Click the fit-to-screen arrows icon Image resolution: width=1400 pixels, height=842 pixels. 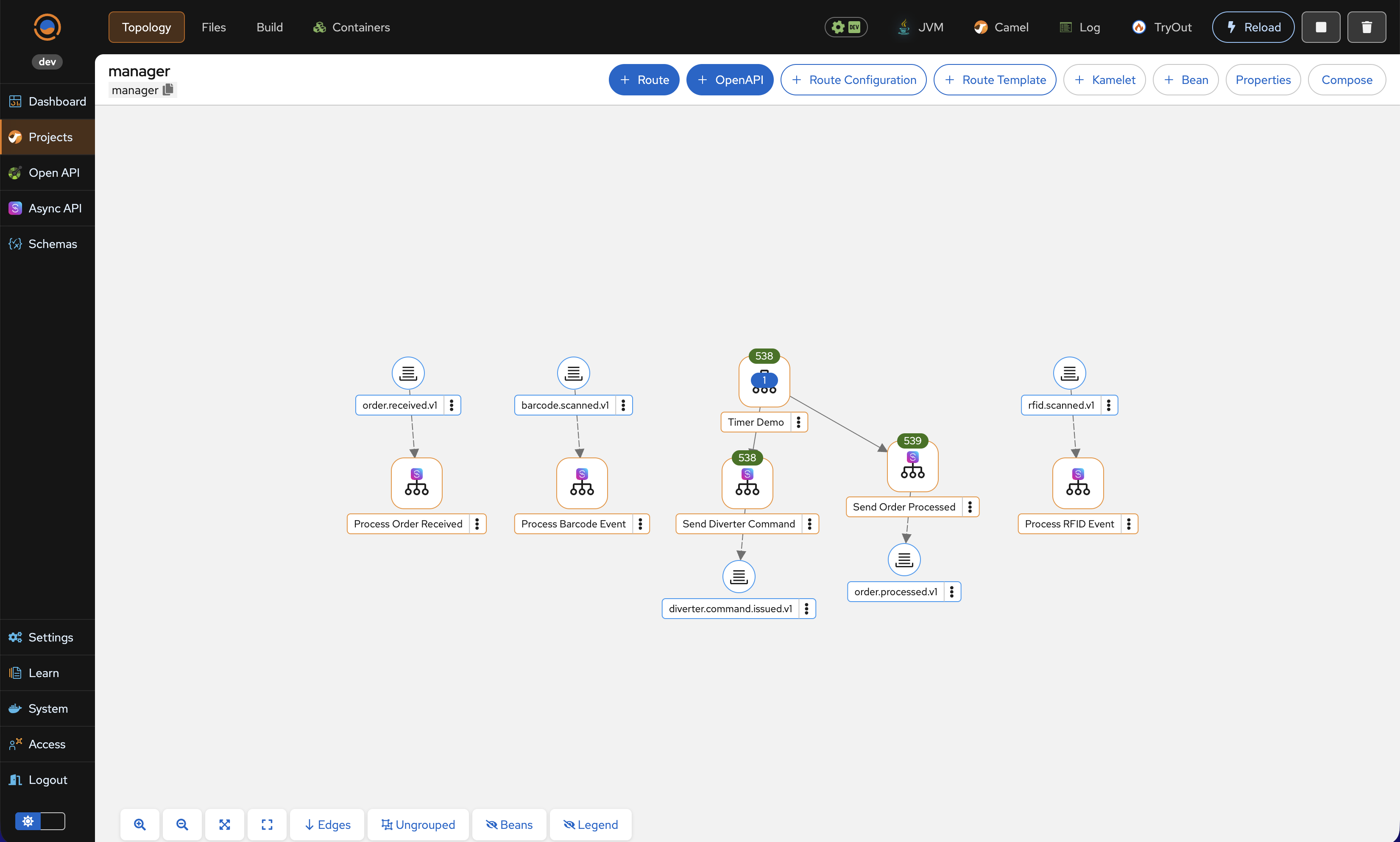coord(225,825)
